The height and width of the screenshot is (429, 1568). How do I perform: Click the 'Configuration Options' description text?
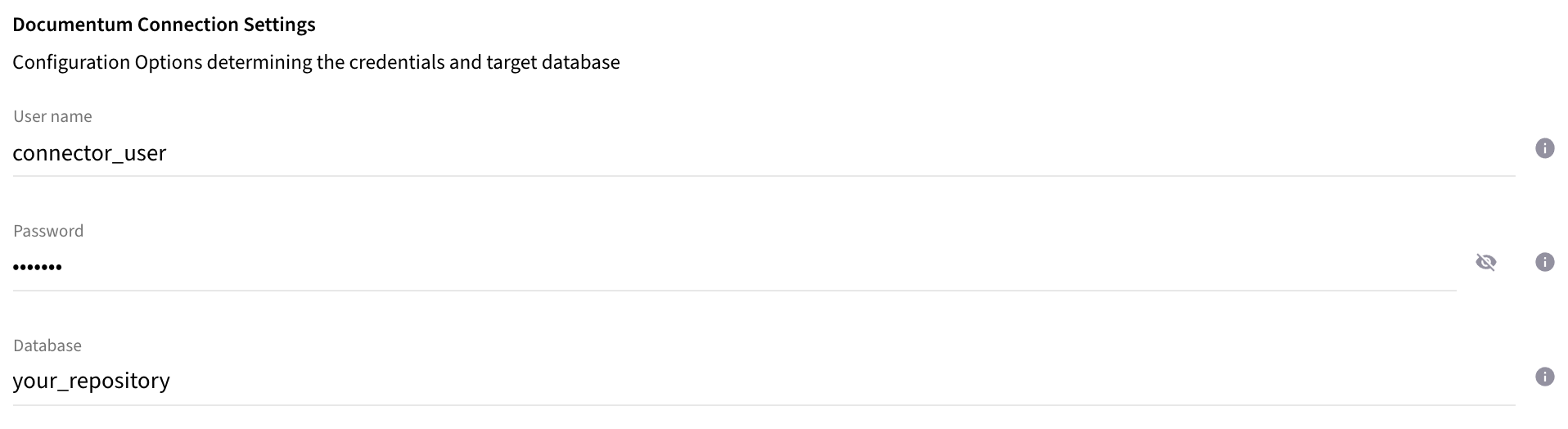pos(107,62)
